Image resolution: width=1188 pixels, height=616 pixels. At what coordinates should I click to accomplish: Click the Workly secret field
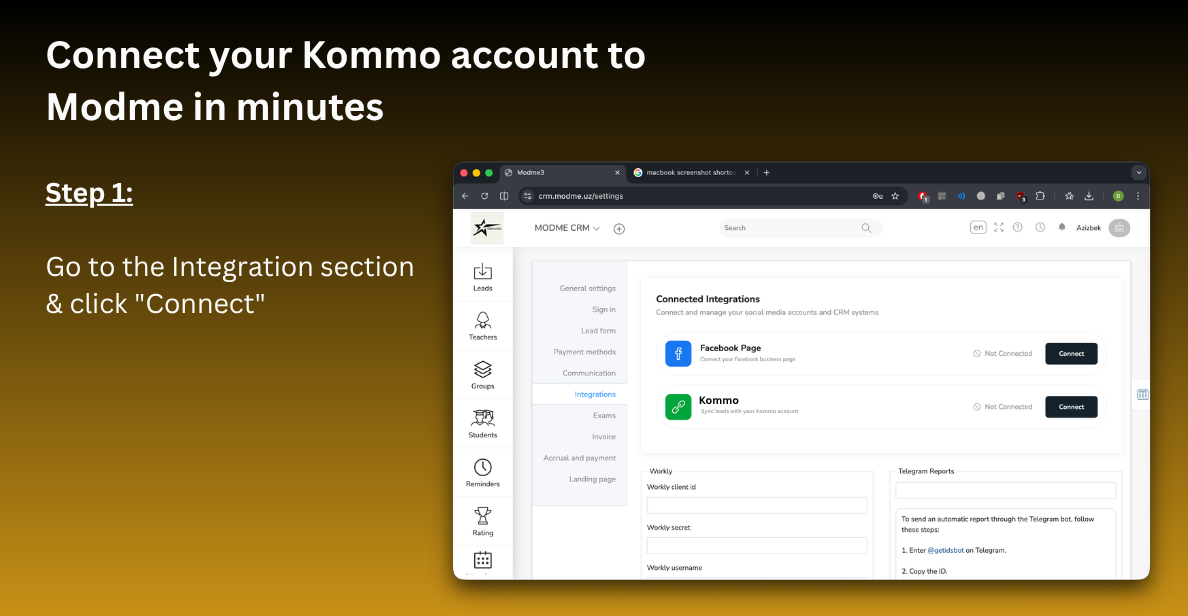[757, 546]
